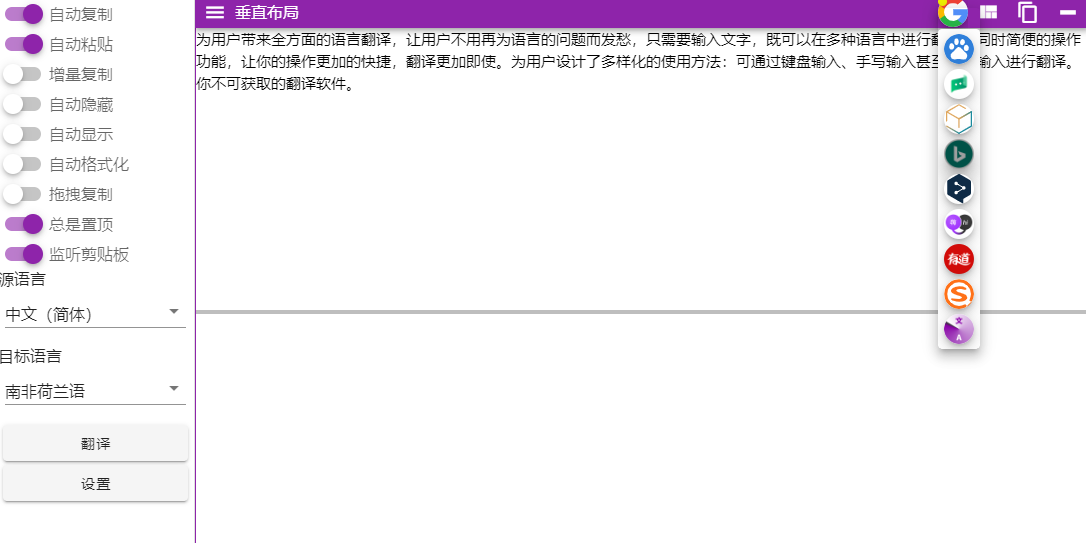
Task: Click into the source text area
Action: pos(641,170)
